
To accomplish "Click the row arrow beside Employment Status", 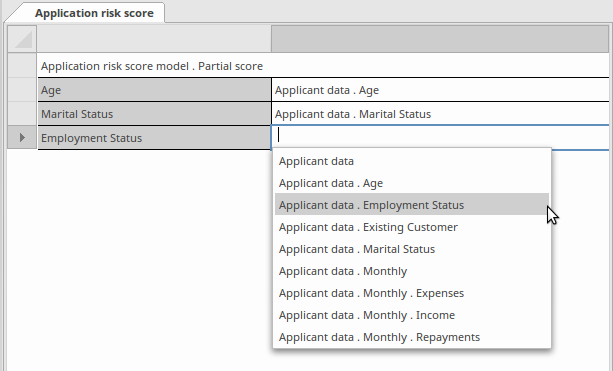I will [22, 138].
